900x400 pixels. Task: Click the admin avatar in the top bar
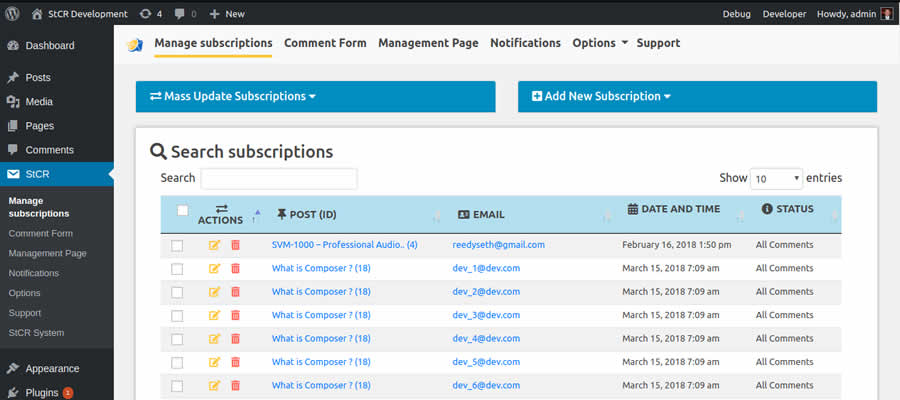tap(886, 14)
